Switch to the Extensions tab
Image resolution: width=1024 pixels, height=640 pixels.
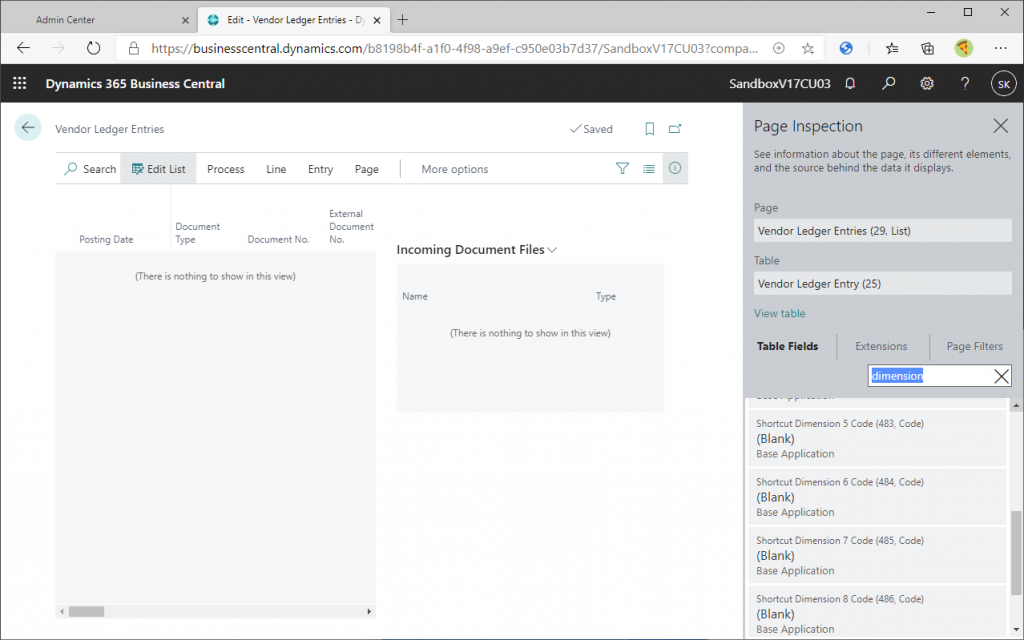pos(881,346)
